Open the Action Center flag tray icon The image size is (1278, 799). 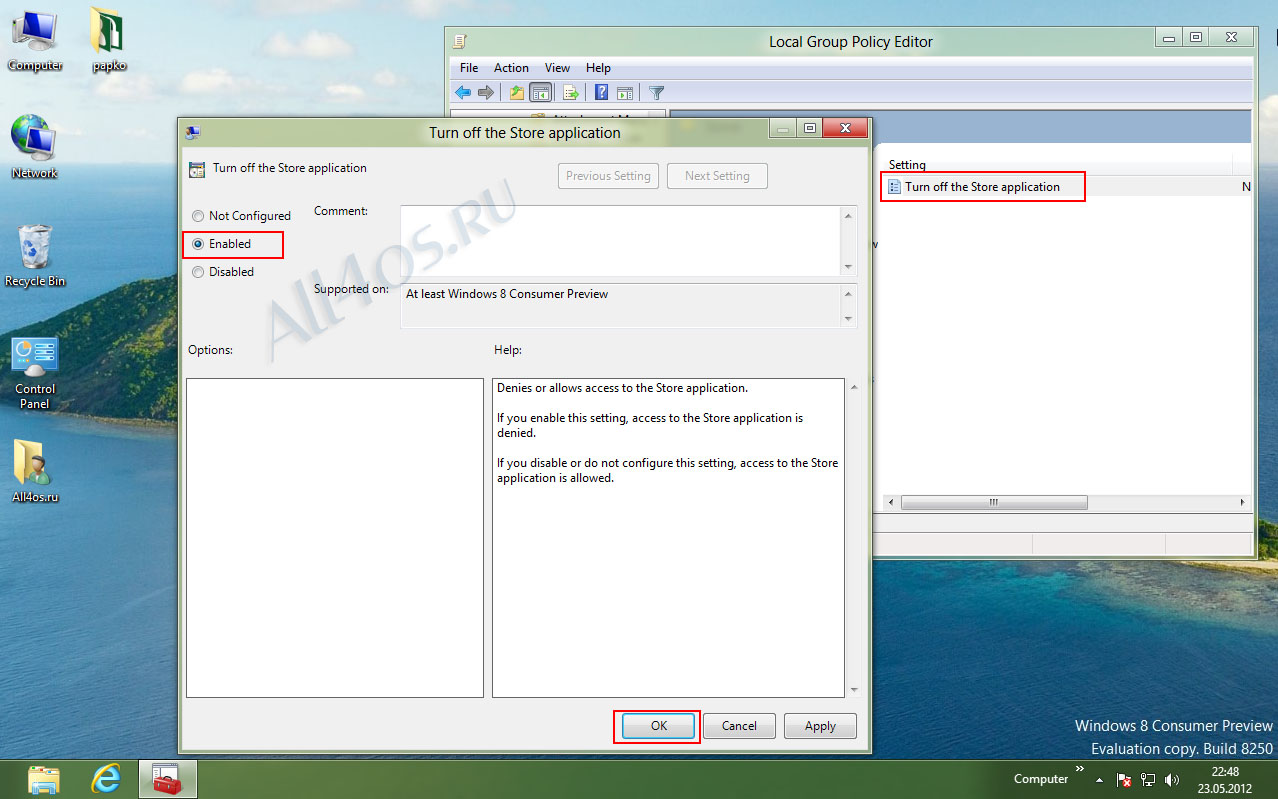(x=1124, y=779)
